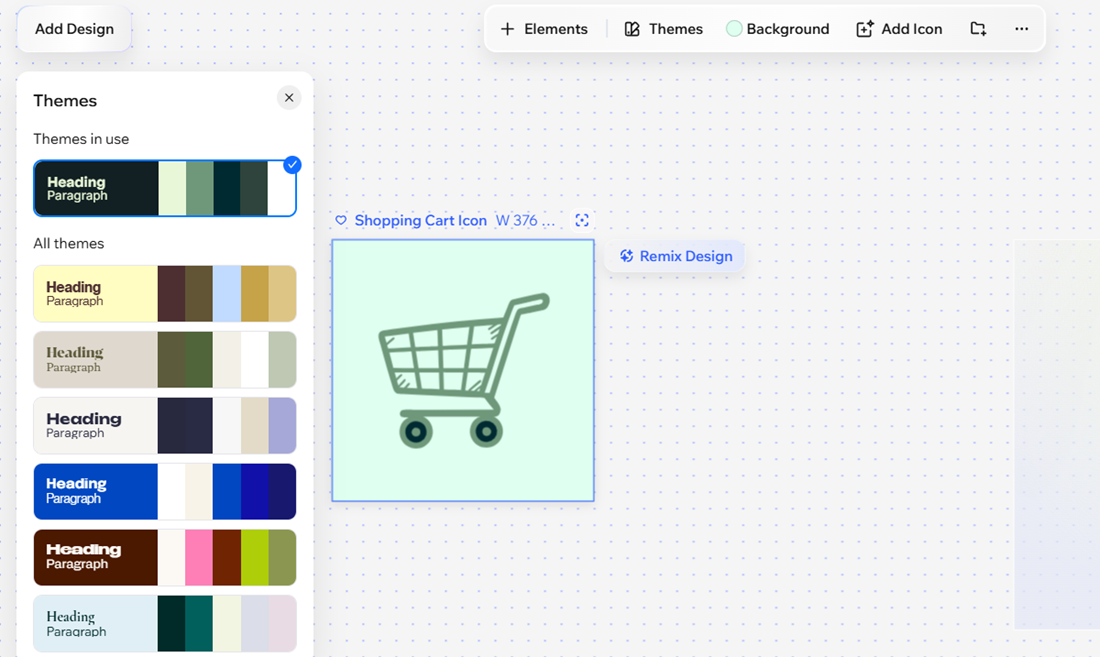The width and height of the screenshot is (1100, 657).
Task: Open the three-dot more options menu
Action: coord(1021,29)
